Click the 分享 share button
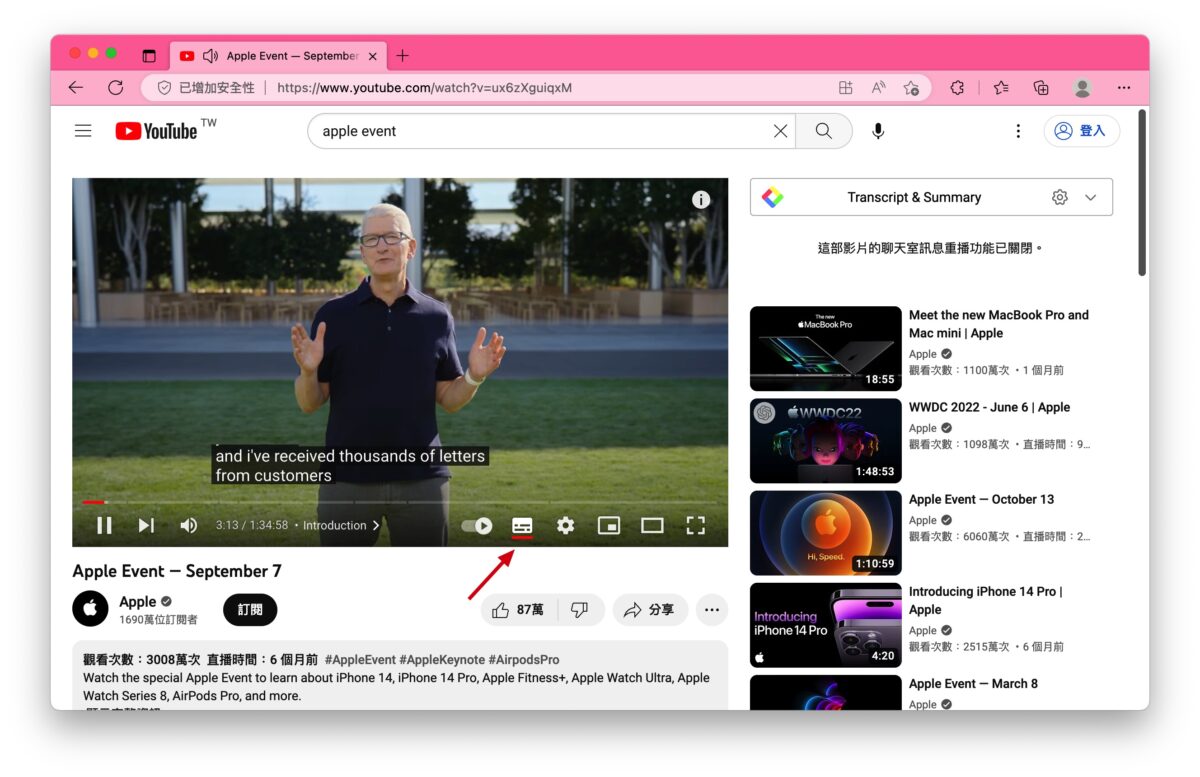 pos(649,609)
